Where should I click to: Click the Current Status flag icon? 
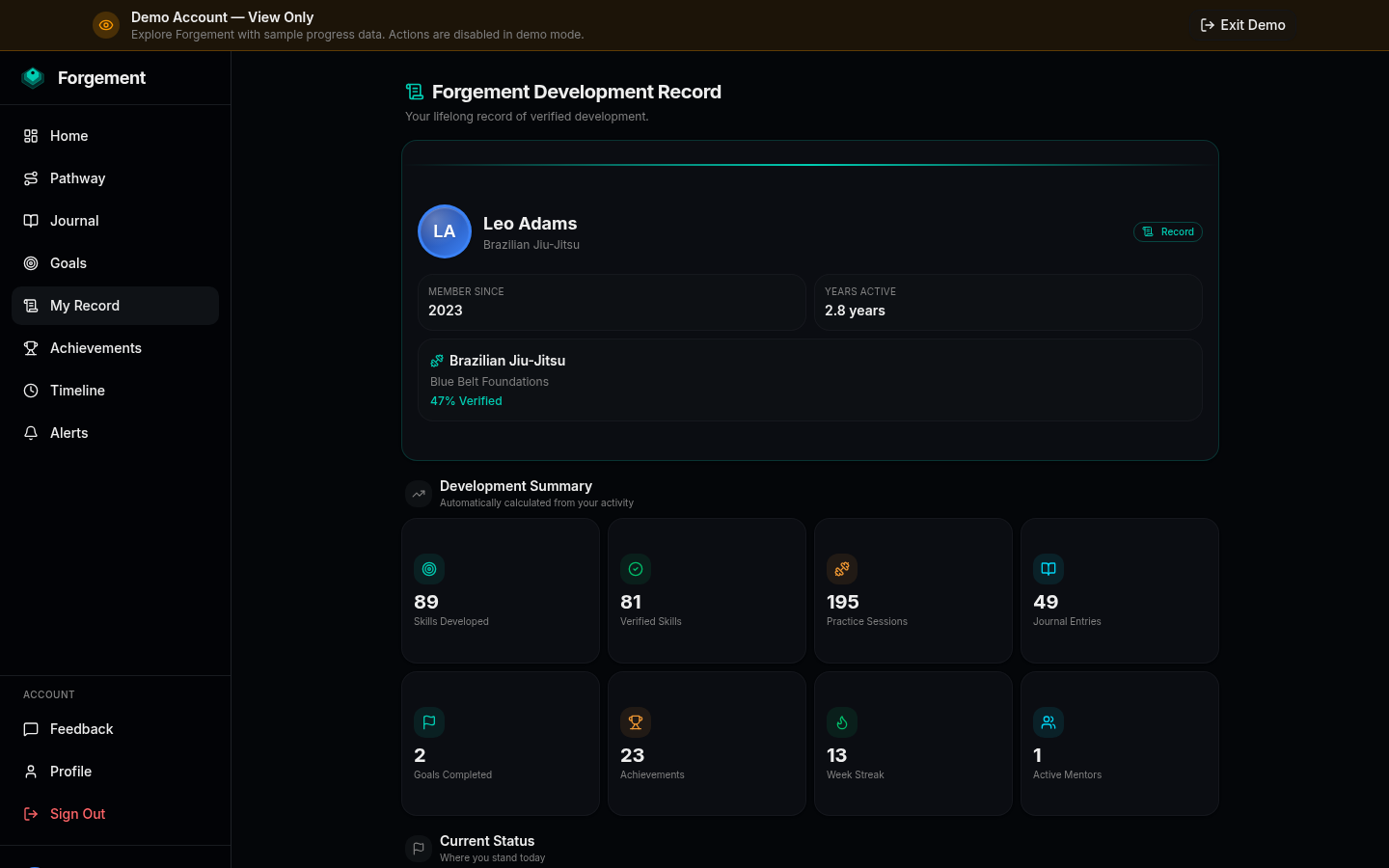pyautogui.click(x=419, y=849)
